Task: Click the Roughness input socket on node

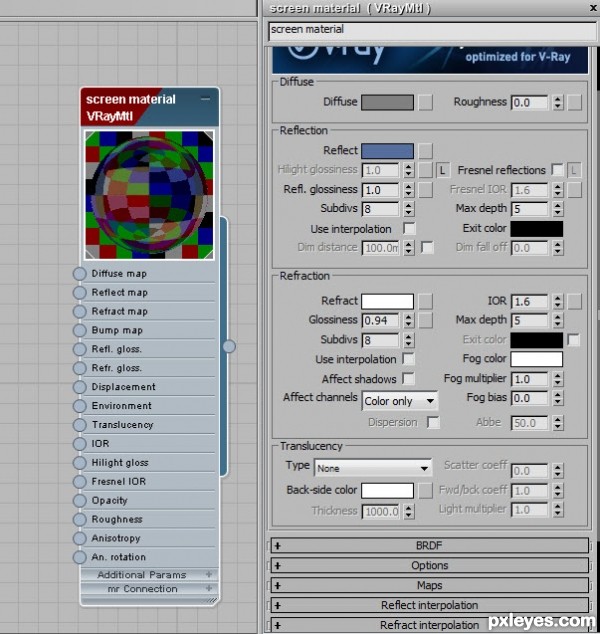Action: [x=80, y=519]
